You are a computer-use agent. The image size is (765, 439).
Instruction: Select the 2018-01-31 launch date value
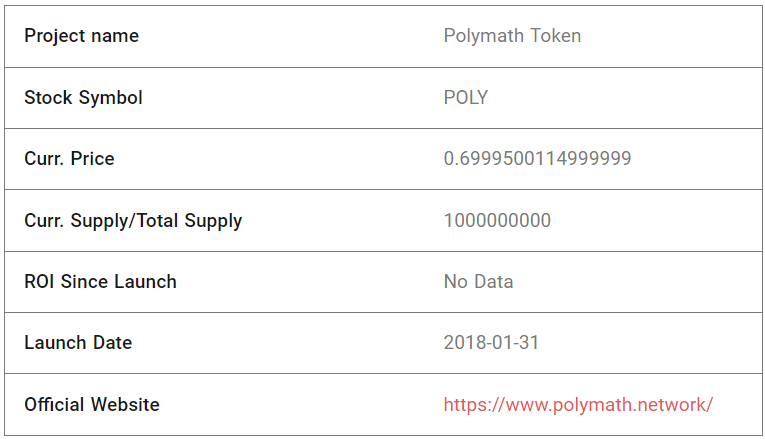coord(491,343)
